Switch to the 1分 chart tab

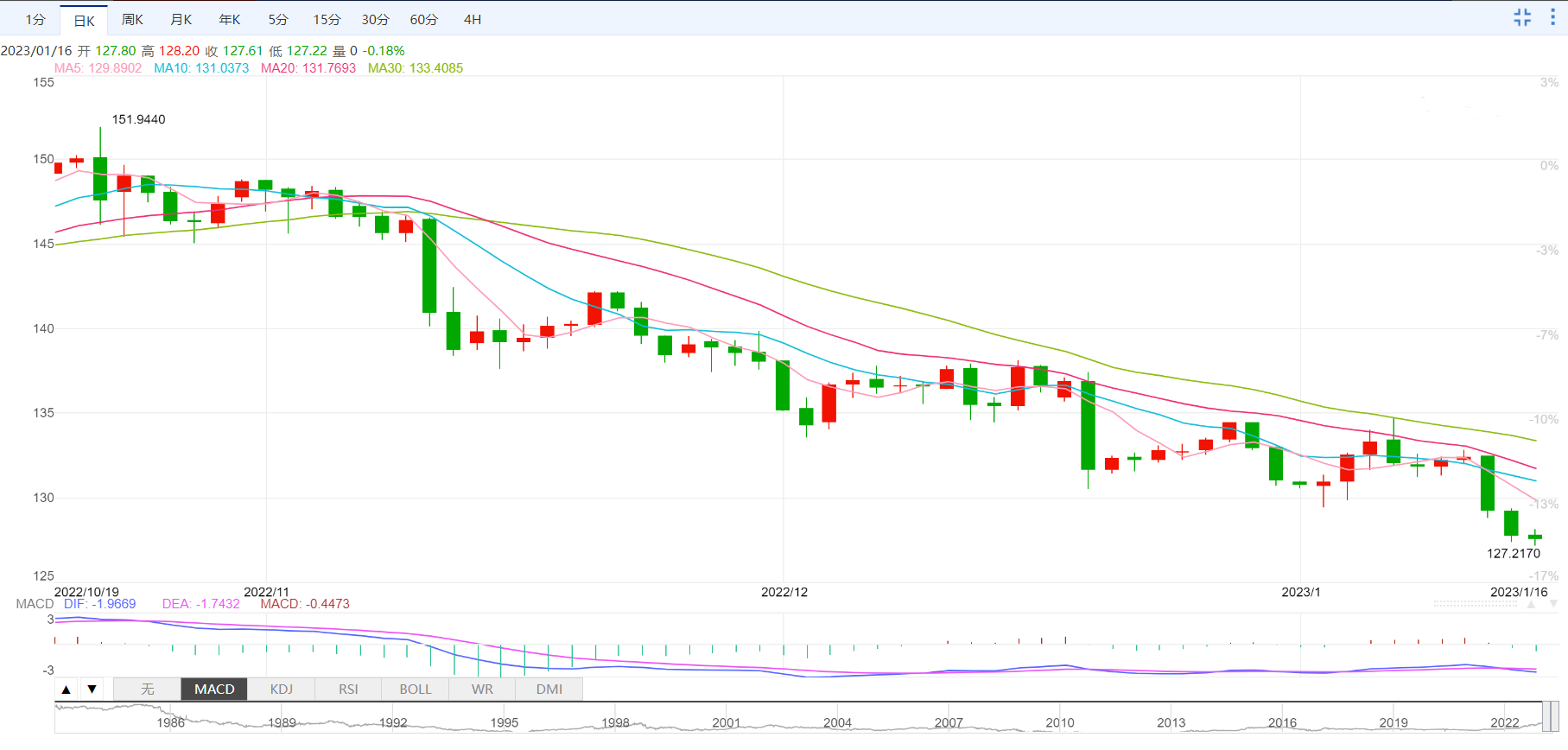click(35, 19)
